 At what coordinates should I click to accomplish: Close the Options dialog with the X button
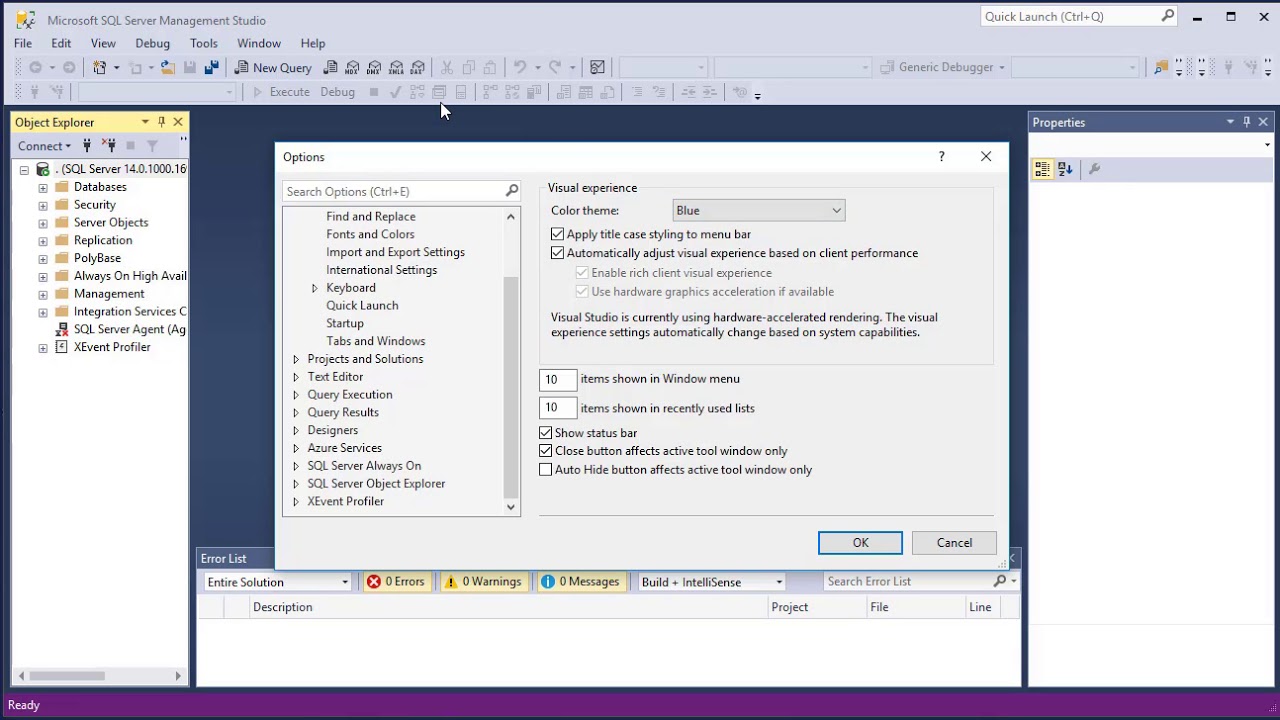(986, 157)
